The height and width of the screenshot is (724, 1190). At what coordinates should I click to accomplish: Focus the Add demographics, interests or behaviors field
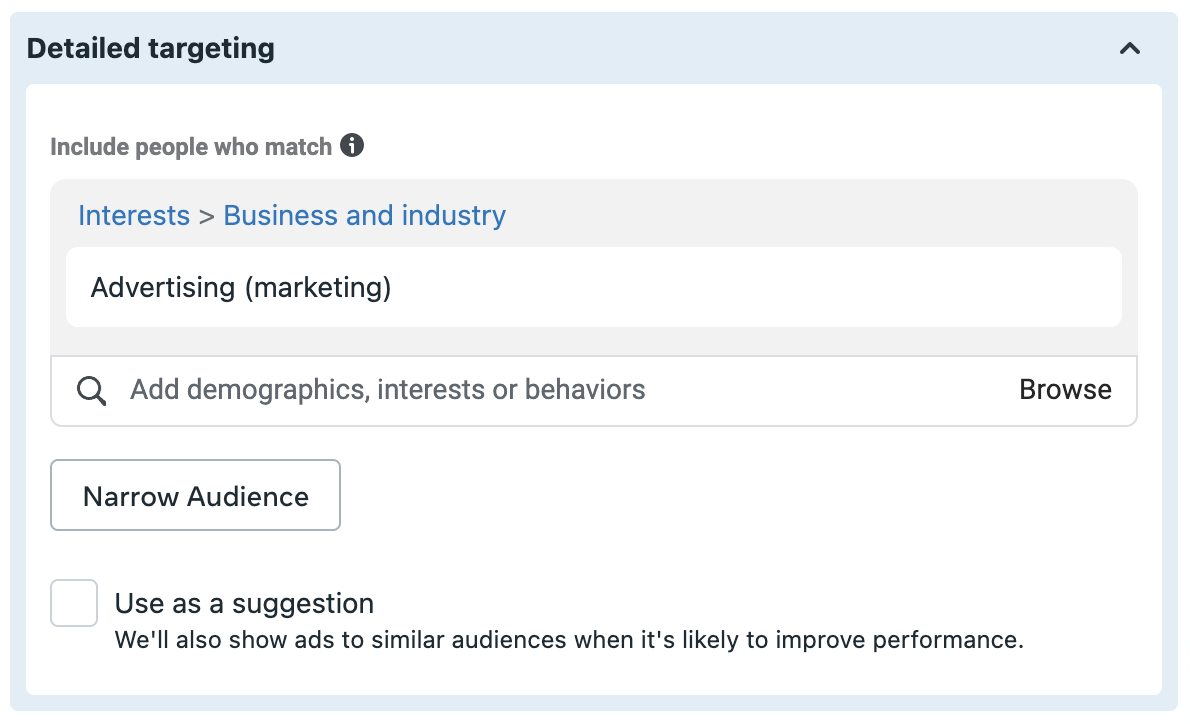pos(563,390)
